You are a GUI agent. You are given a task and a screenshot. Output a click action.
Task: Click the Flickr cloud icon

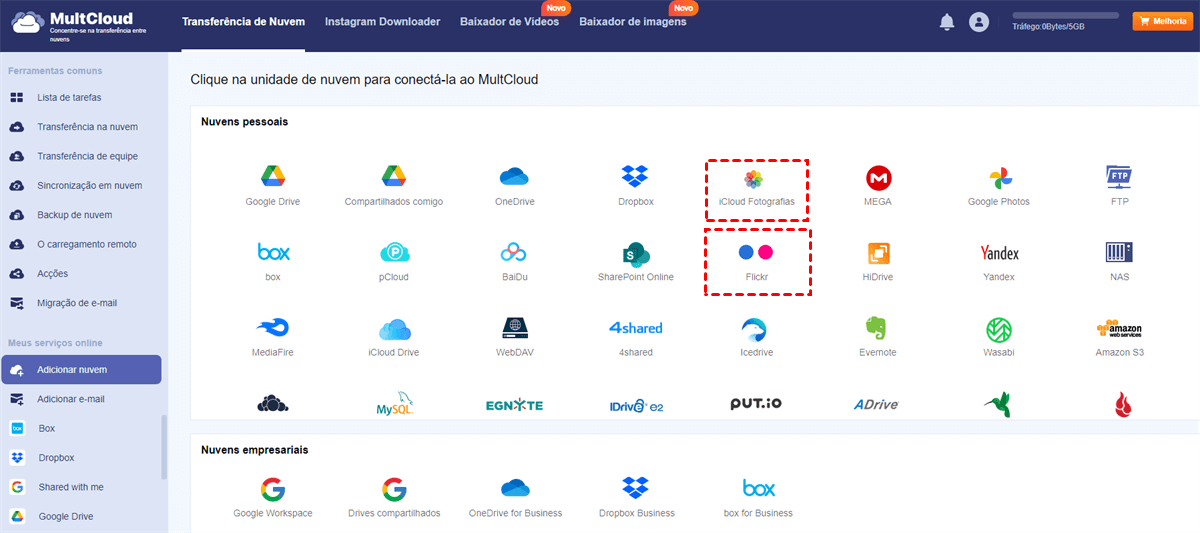click(756, 253)
